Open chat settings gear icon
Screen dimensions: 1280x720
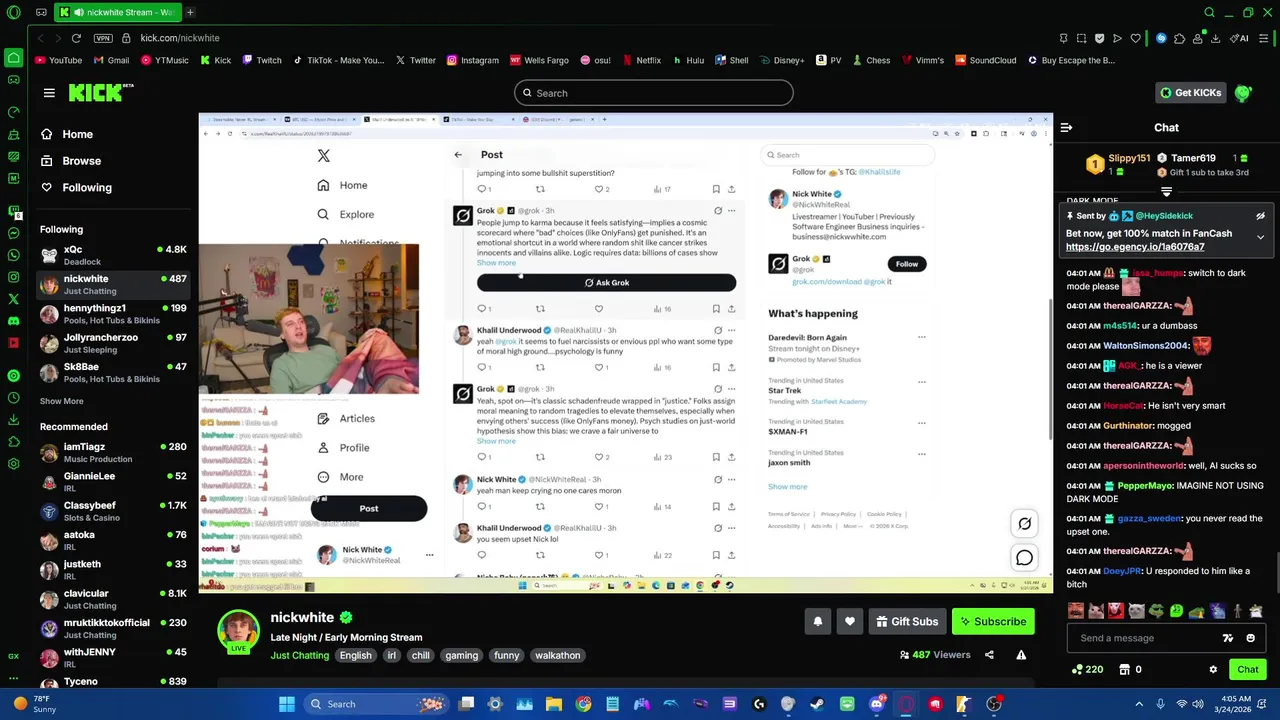coord(1213,669)
